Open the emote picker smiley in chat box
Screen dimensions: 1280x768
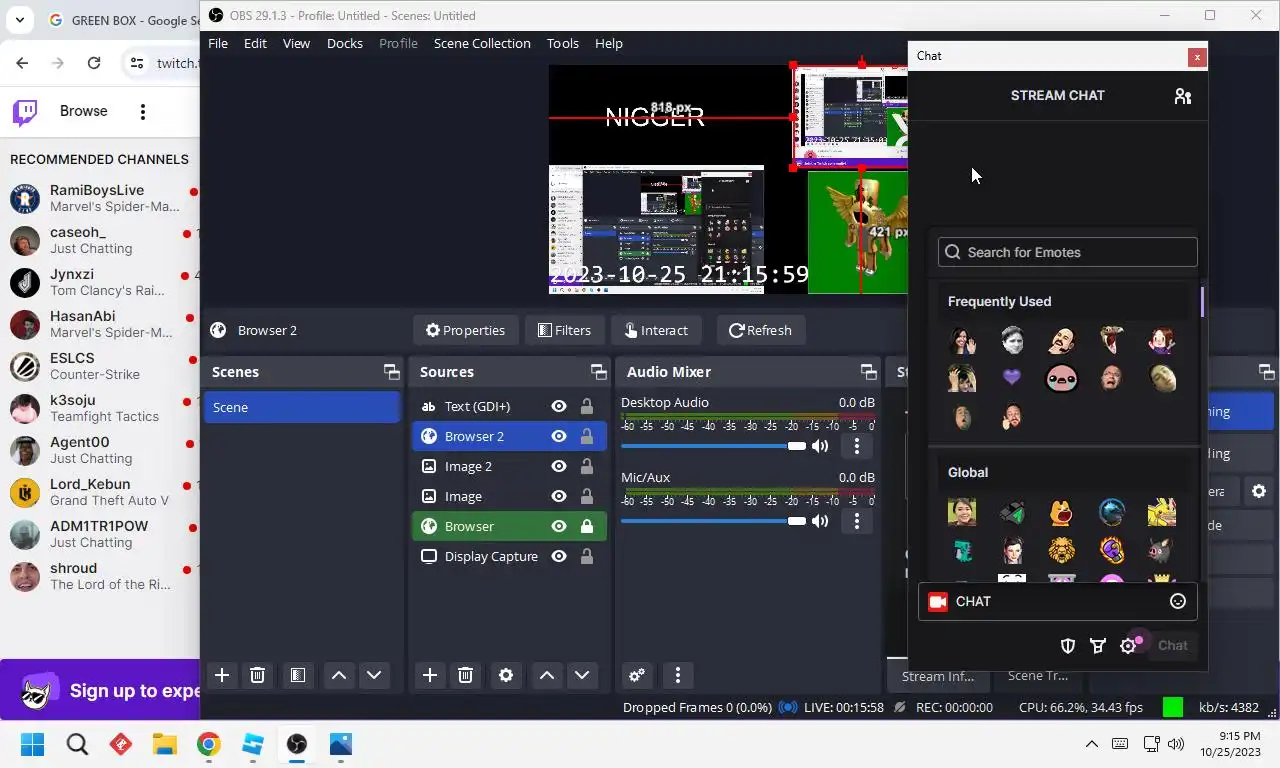(1178, 601)
